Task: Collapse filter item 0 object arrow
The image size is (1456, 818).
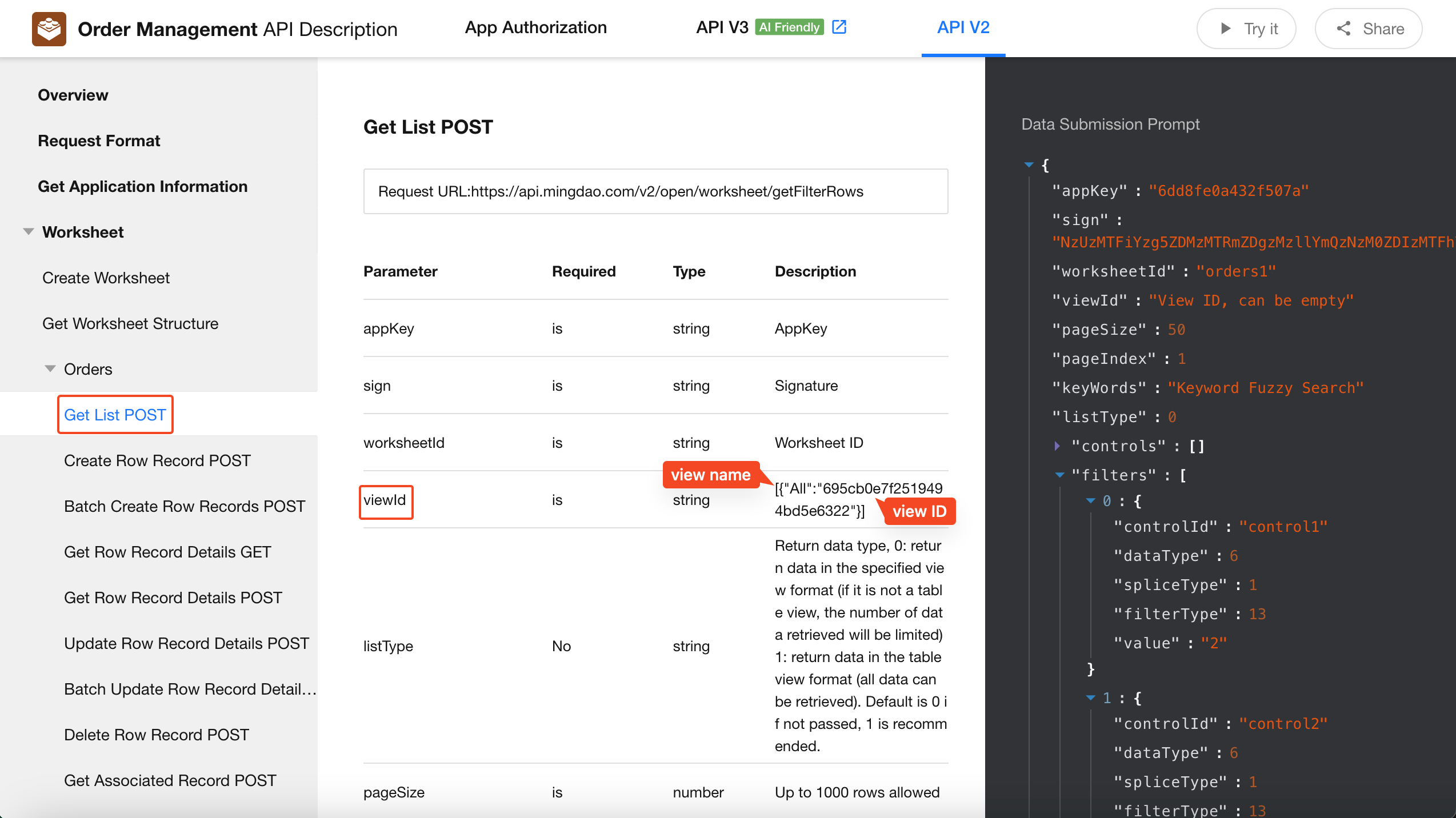Action: 1090,501
